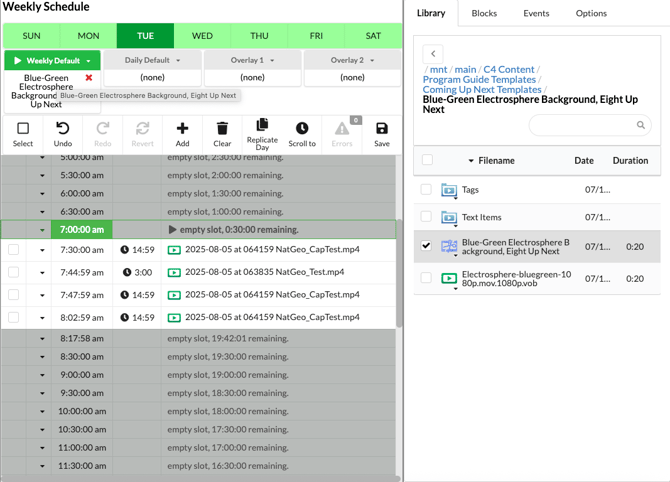Add an item with the plus icon

[x=182, y=129]
